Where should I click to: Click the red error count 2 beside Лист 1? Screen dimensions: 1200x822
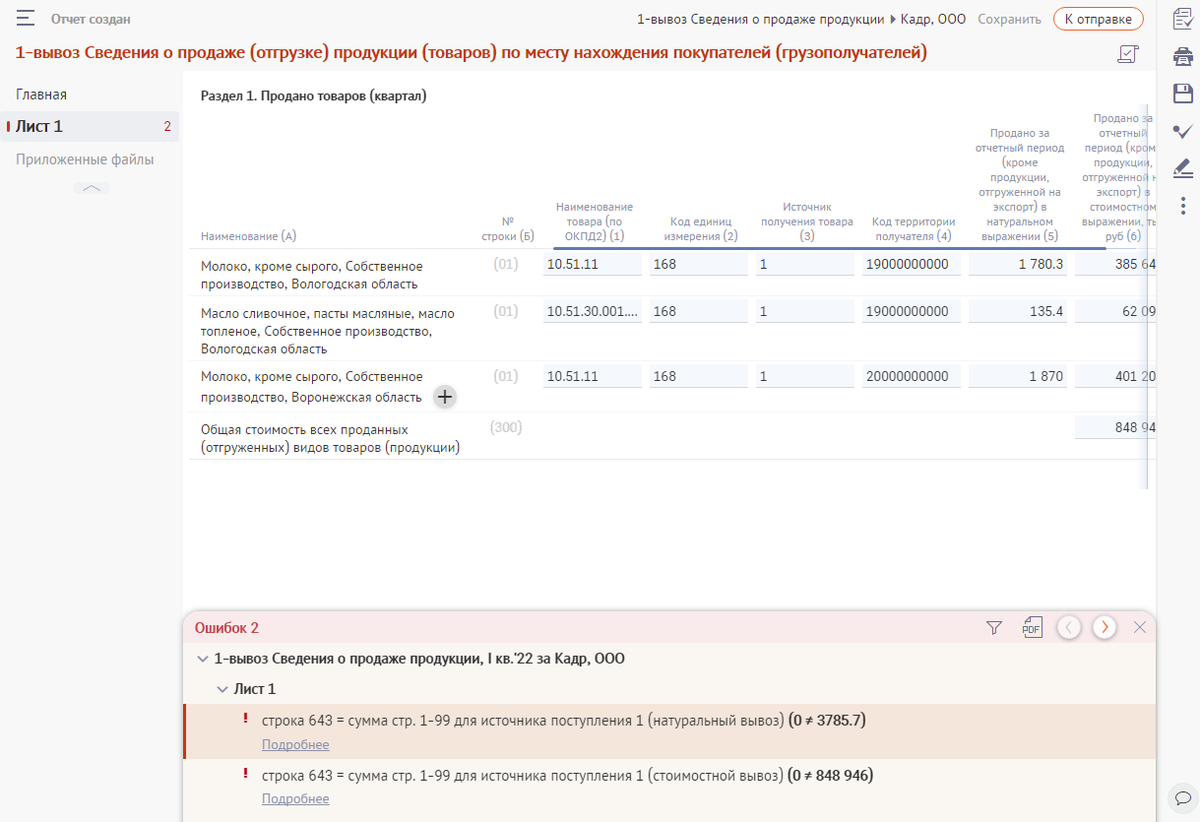[167, 127]
